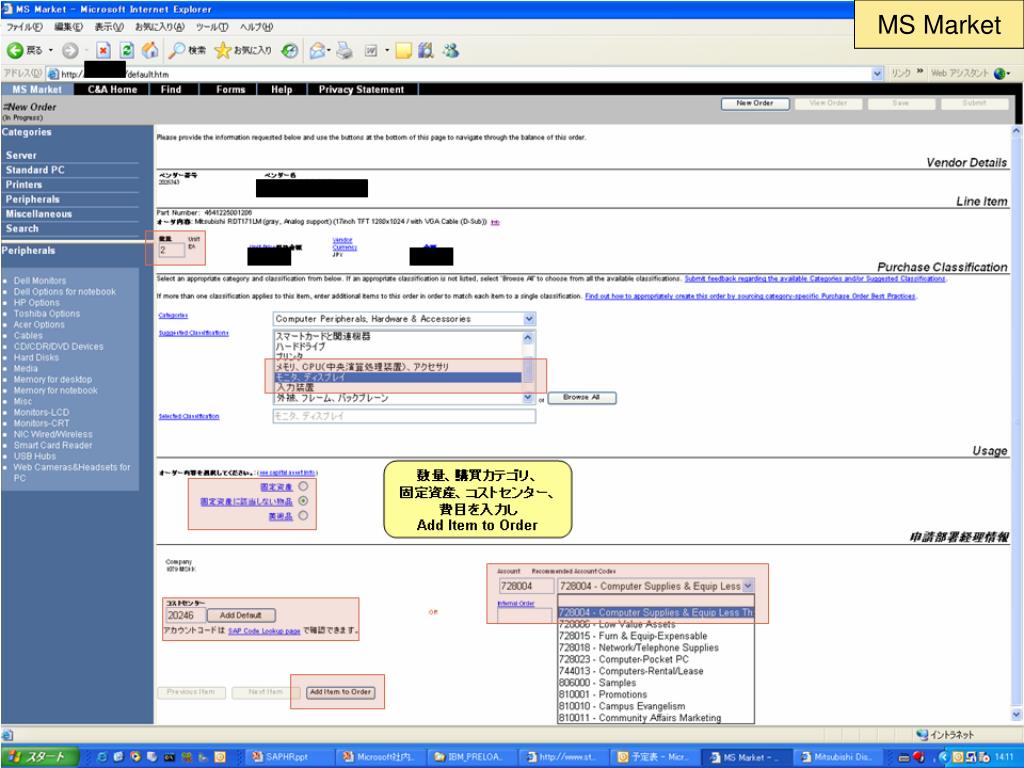Open the Monitors-LCD sidebar link

coord(41,413)
